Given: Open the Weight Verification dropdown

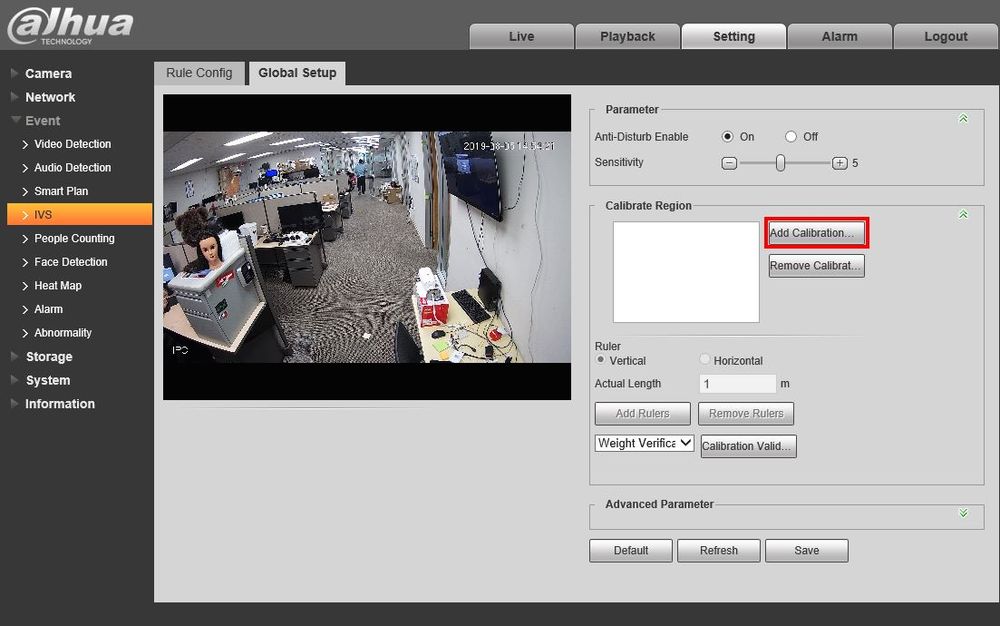Looking at the screenshot, I should point(644,443).
